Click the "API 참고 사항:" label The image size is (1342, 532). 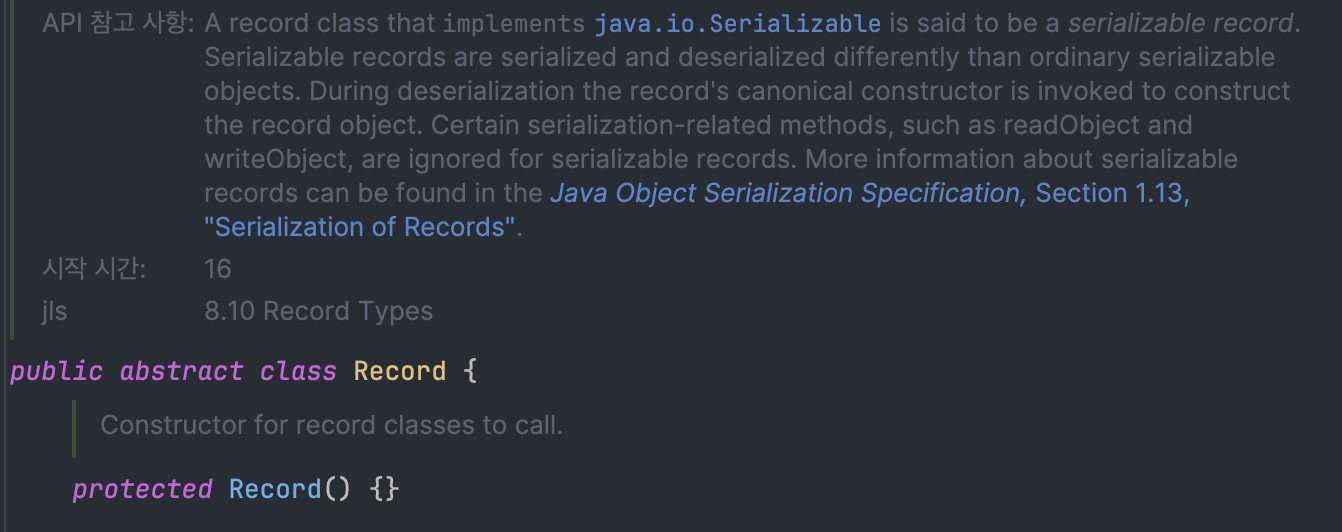pos(119,24)
